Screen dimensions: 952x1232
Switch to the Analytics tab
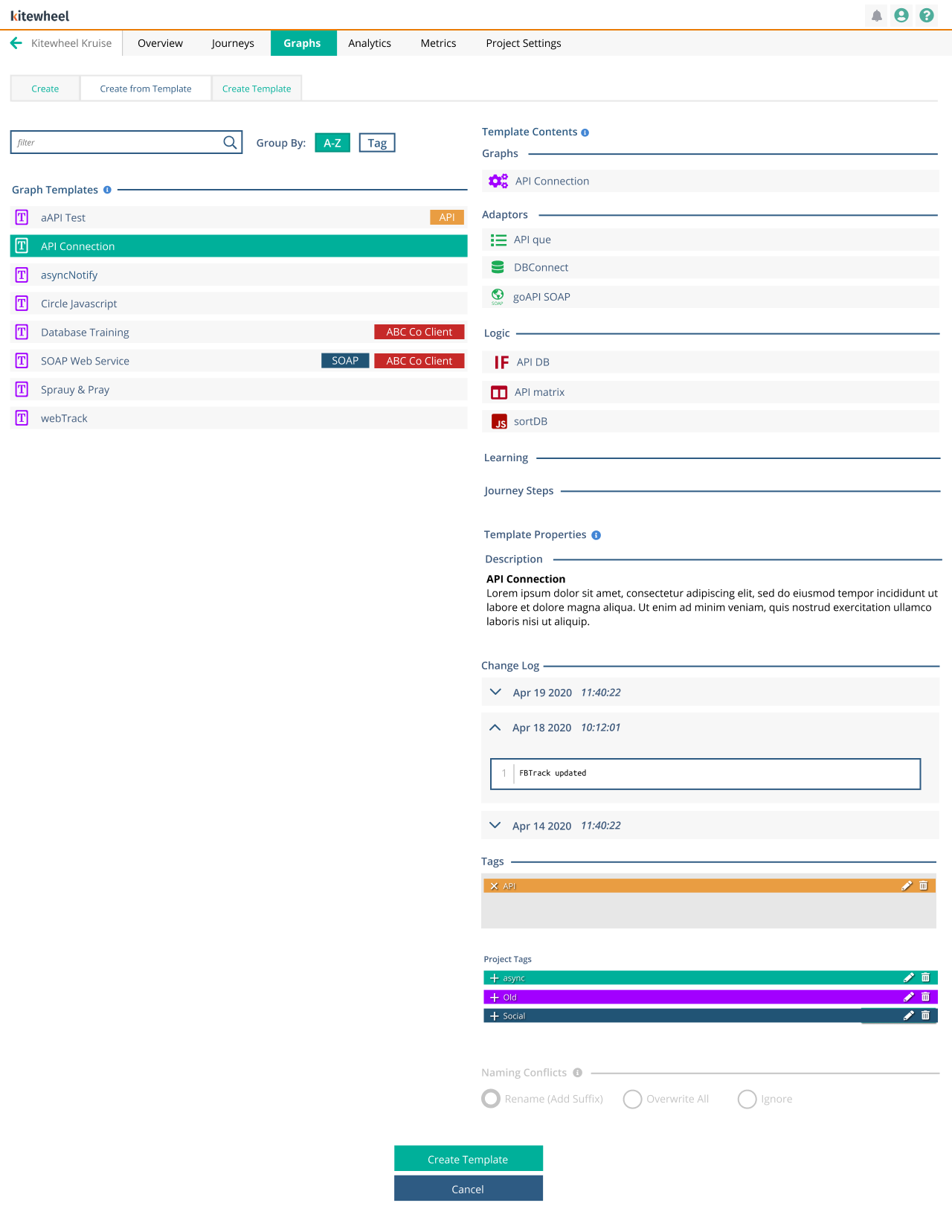coord(370,43)
